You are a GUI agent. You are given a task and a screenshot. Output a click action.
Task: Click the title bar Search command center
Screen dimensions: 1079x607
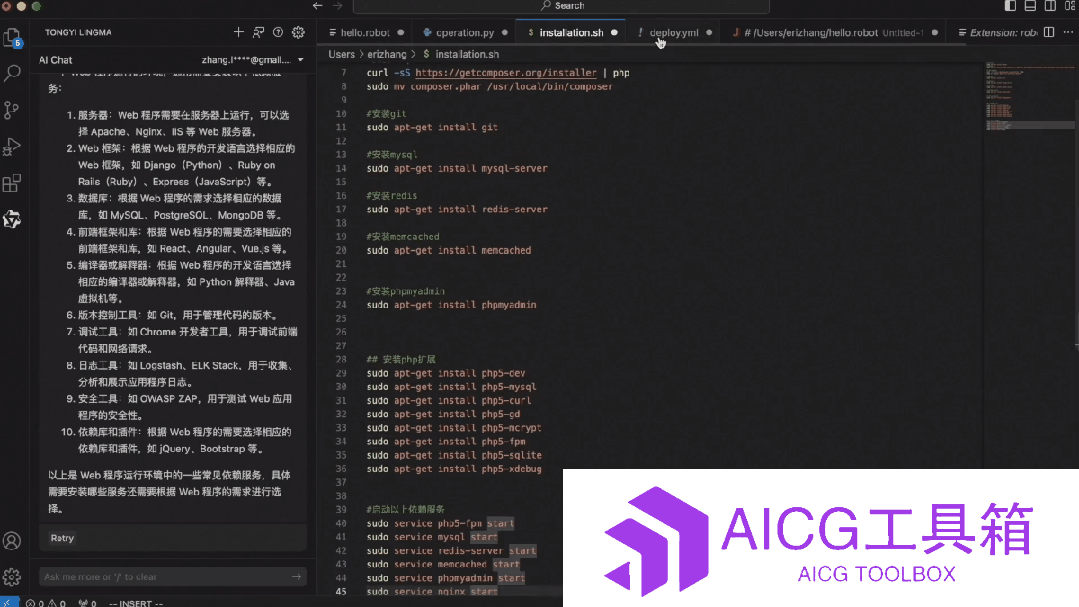coord(562,6)
